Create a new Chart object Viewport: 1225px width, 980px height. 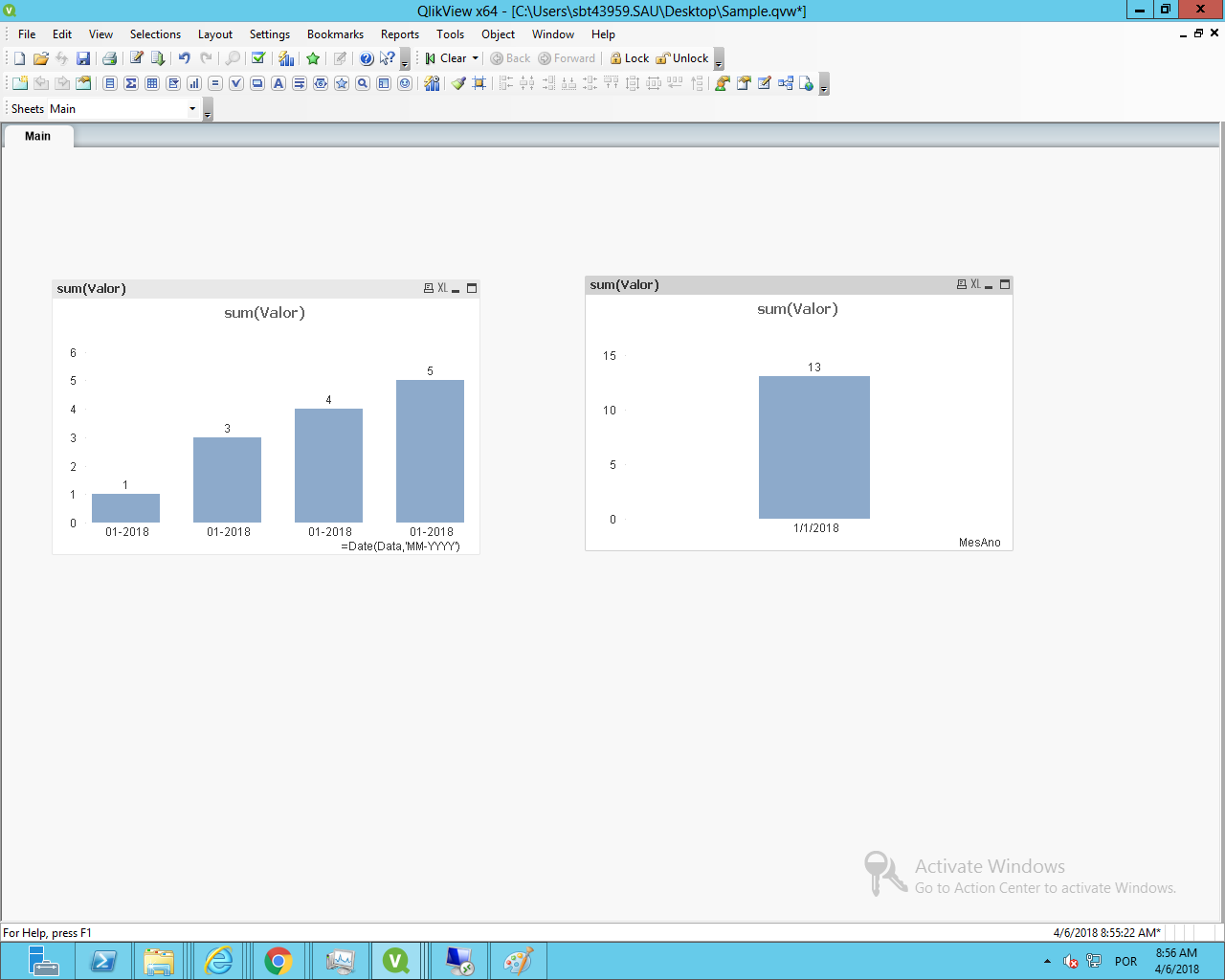pos(194,83)
